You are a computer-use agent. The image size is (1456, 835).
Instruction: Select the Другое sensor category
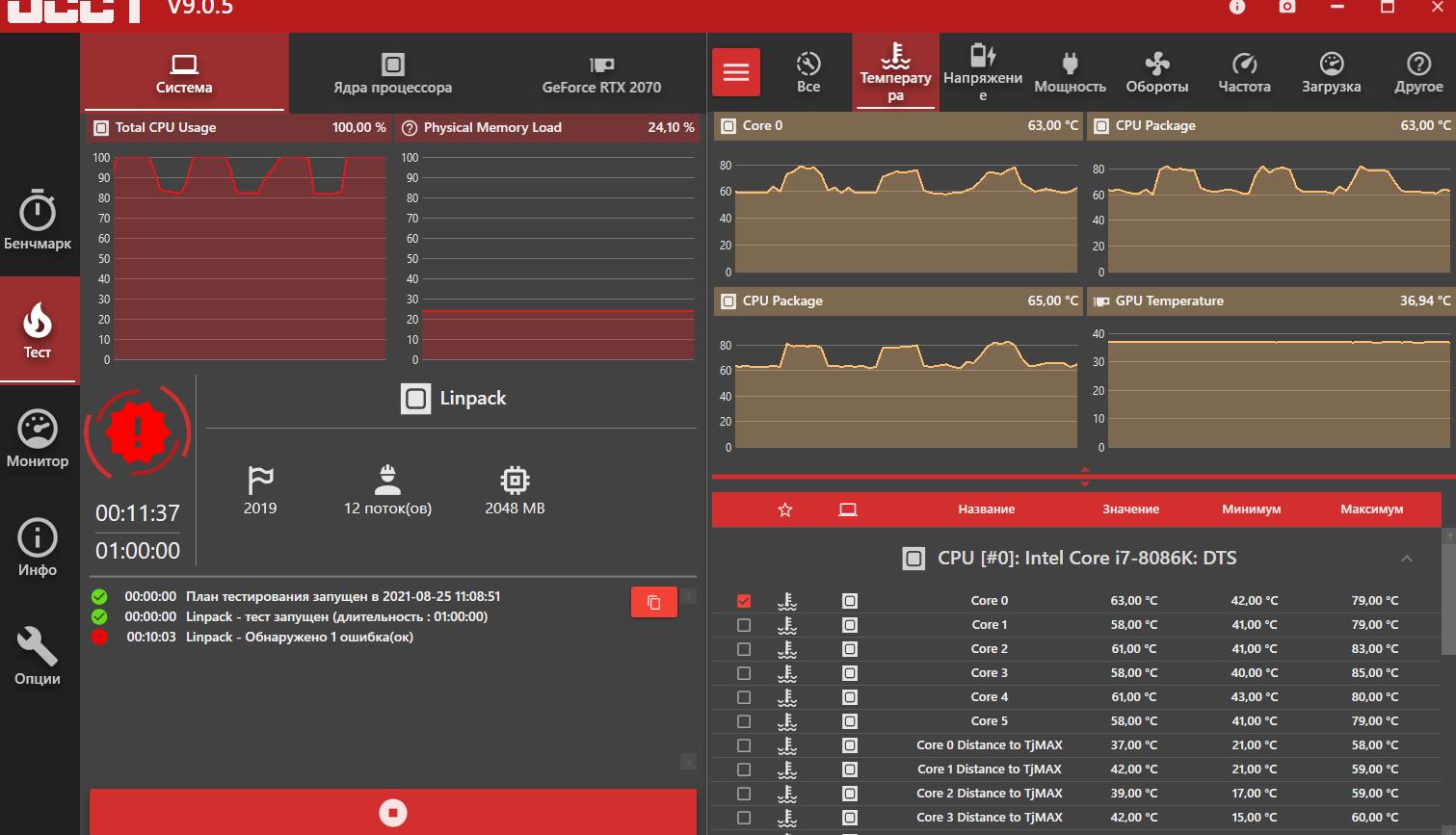click(x=1418, y=72)
